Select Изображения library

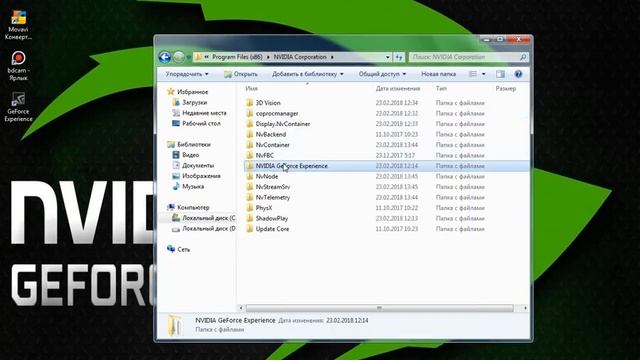[x=201, y=176]
